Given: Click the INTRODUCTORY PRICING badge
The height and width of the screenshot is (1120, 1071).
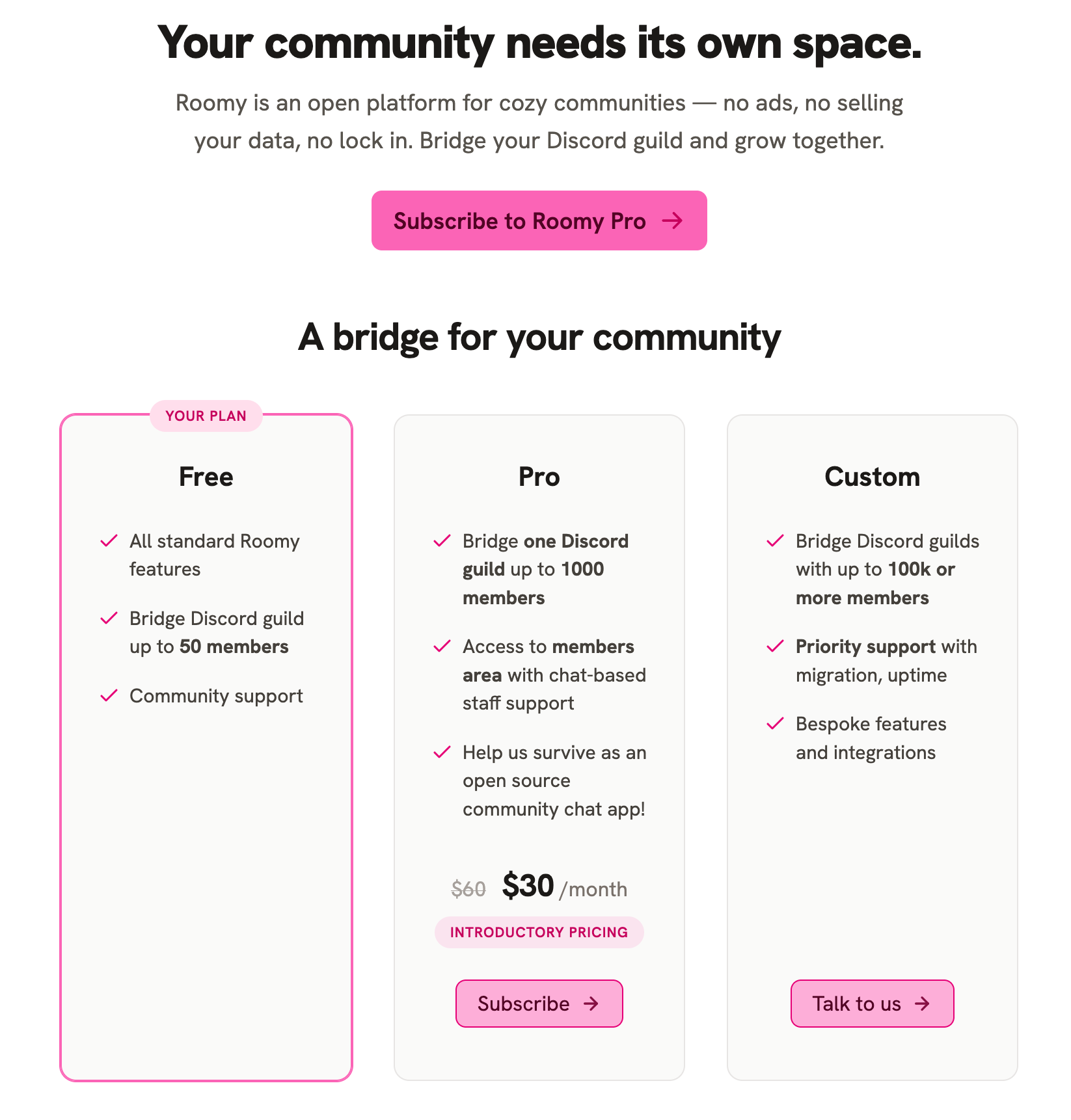Looking at the screenshot, I should pyautogui.click(x=539, y=932).
